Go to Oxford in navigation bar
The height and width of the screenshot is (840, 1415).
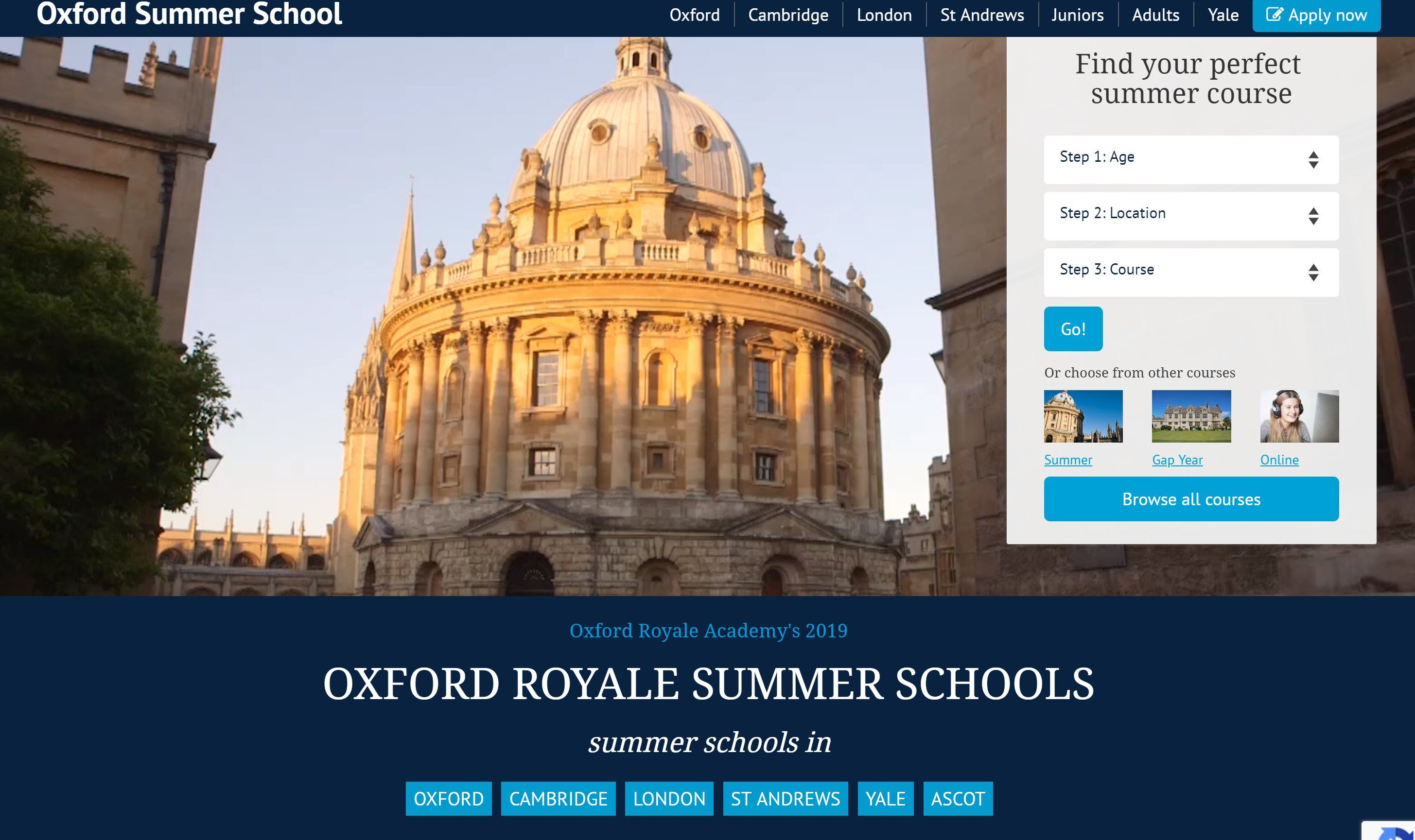coord(694,15)
